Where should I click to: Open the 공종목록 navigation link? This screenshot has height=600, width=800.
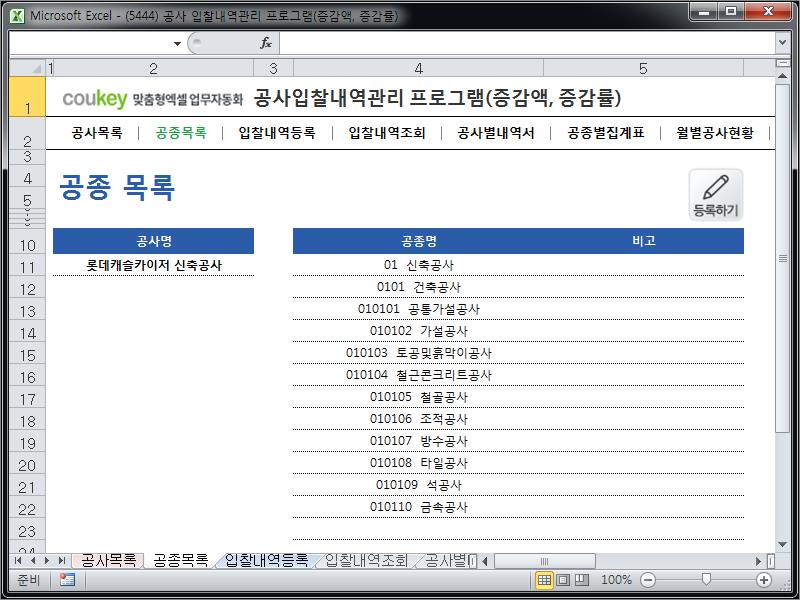[181, 133]
